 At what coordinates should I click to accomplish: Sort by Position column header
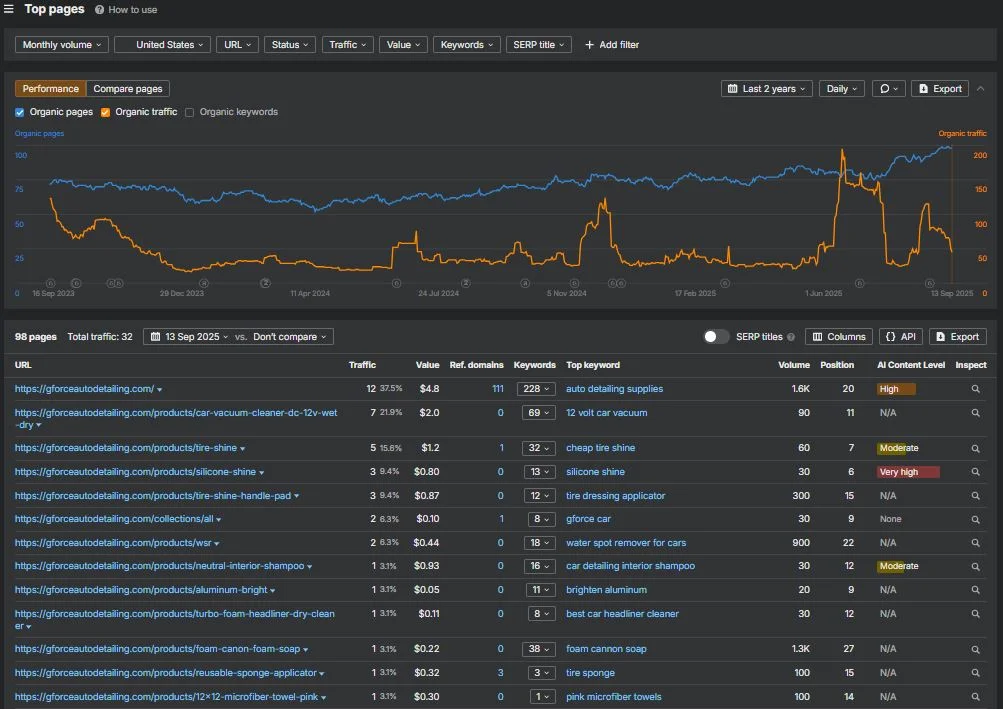pyautogui.click(x=837, y=365)
